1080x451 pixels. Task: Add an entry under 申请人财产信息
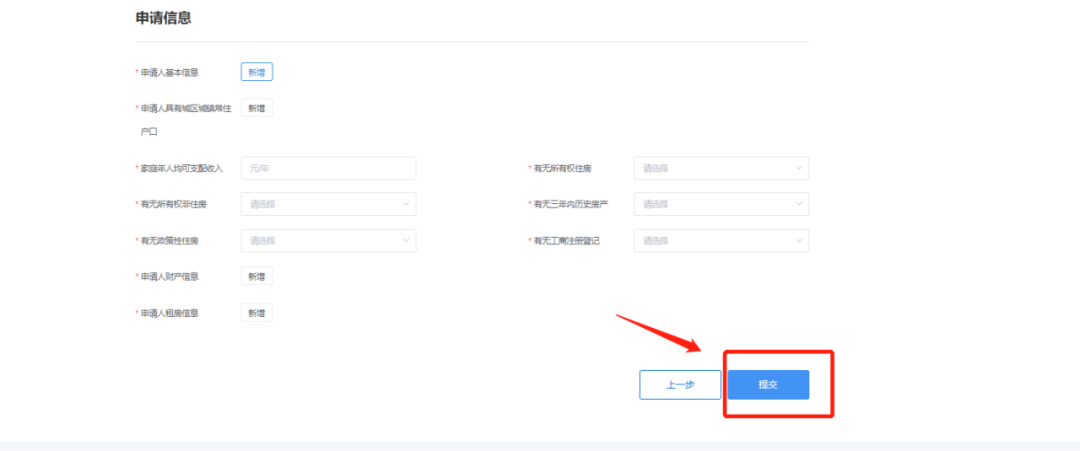[257, 276]
